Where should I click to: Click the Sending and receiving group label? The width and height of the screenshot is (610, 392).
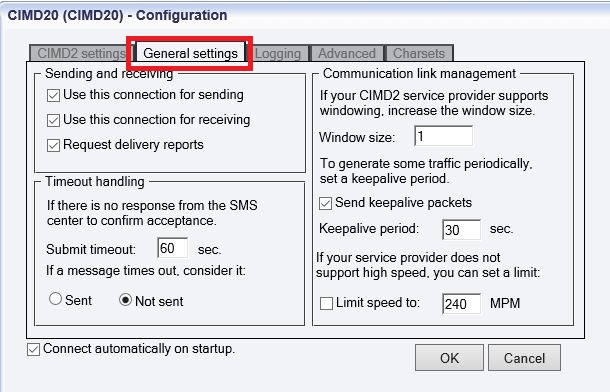pos(109,74)
